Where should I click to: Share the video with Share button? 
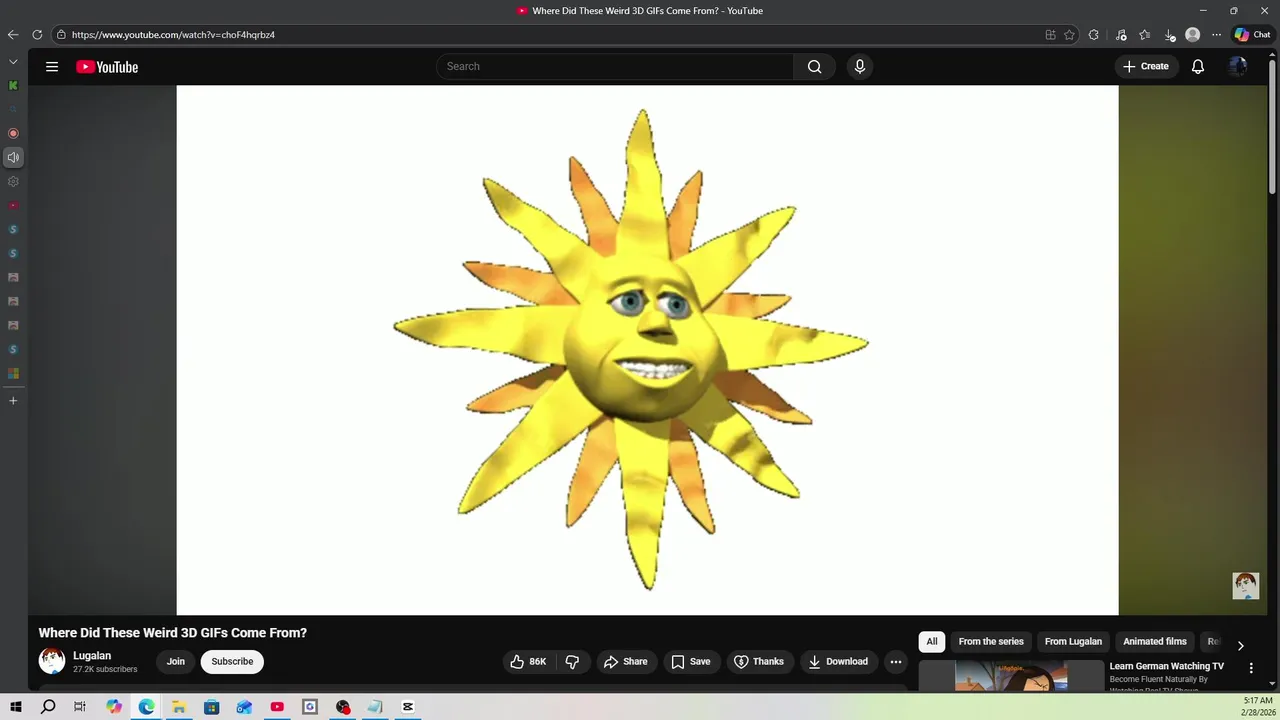(x=626, y=662)
